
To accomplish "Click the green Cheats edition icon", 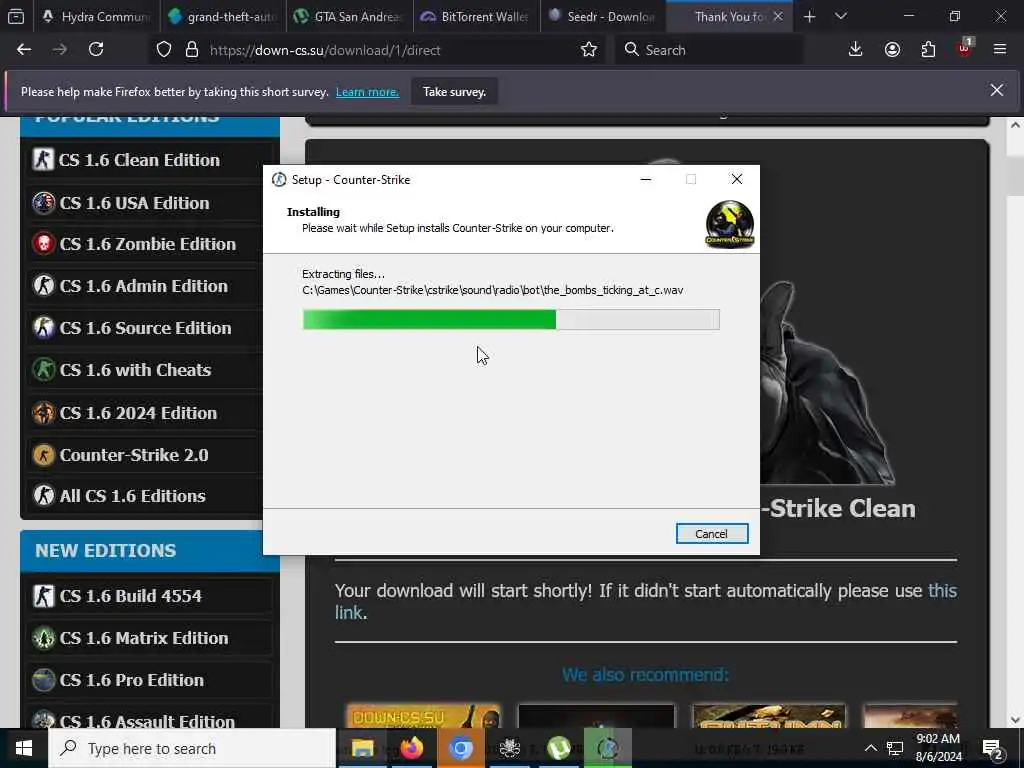I will click(x=43, y=369).
